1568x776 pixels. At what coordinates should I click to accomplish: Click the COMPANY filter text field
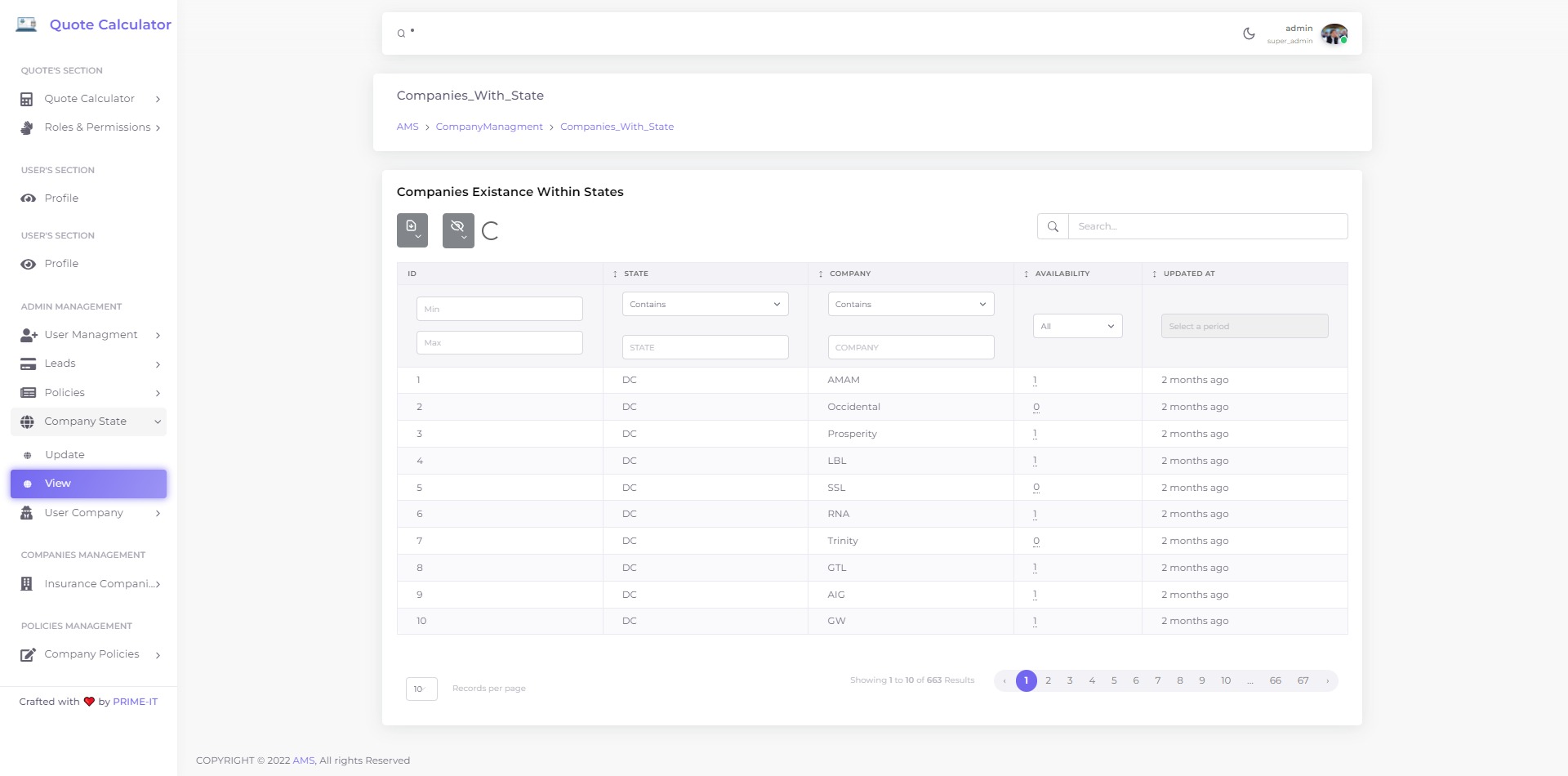(911, 347)
